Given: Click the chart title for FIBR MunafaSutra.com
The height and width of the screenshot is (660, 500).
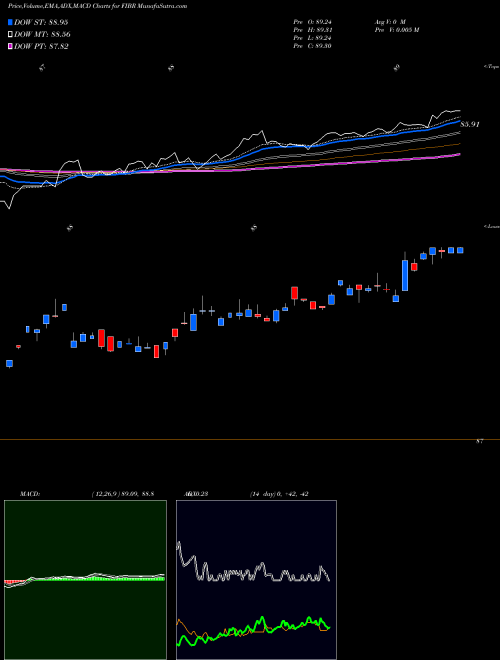Looking at the screenshot, I should pos(98,6).
